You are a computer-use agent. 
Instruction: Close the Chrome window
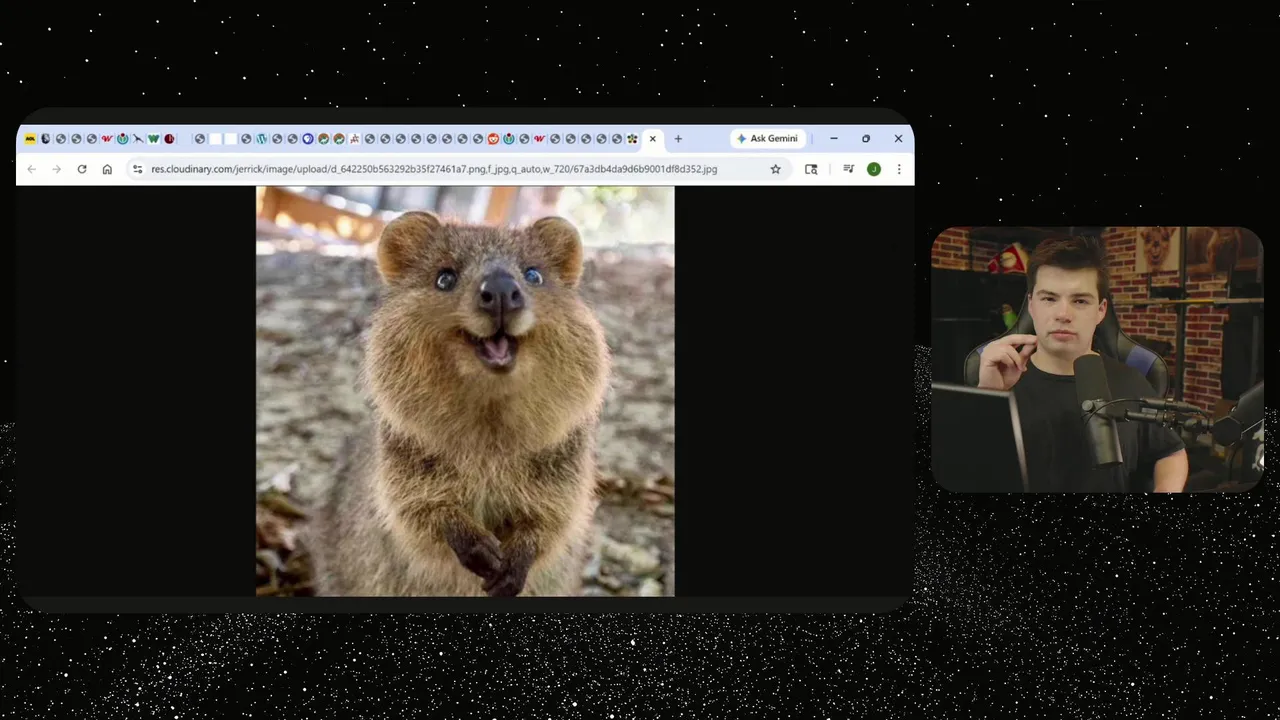(898, 139)
